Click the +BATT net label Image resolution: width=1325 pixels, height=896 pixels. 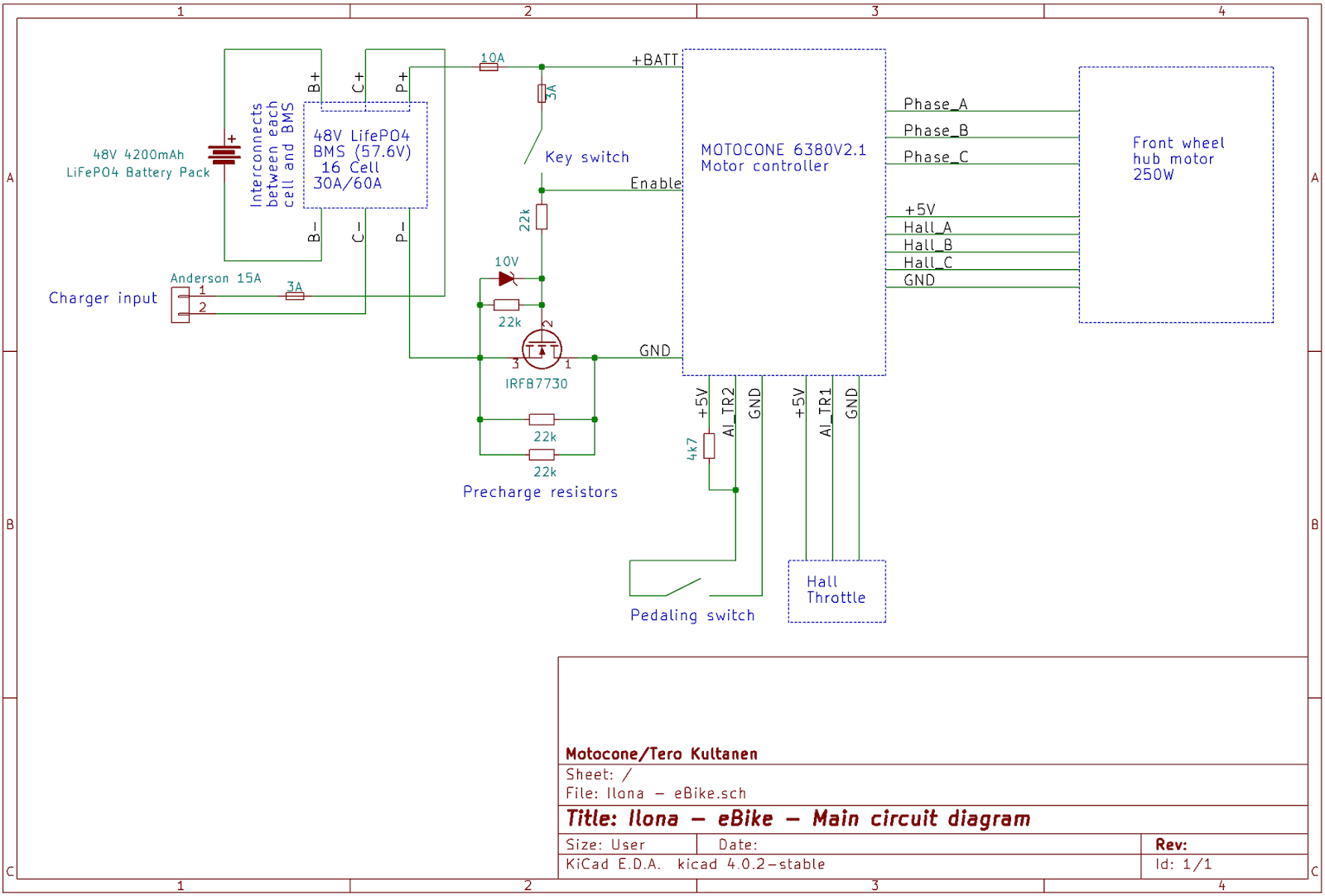pos(655,60)
